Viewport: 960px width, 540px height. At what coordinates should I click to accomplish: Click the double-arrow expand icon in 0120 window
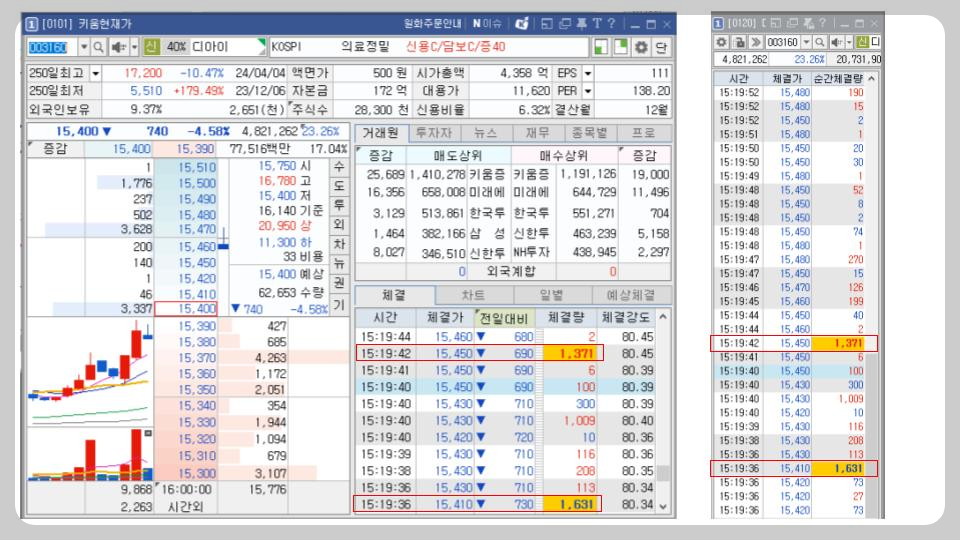pyautogui.click(x=756, y=42)
